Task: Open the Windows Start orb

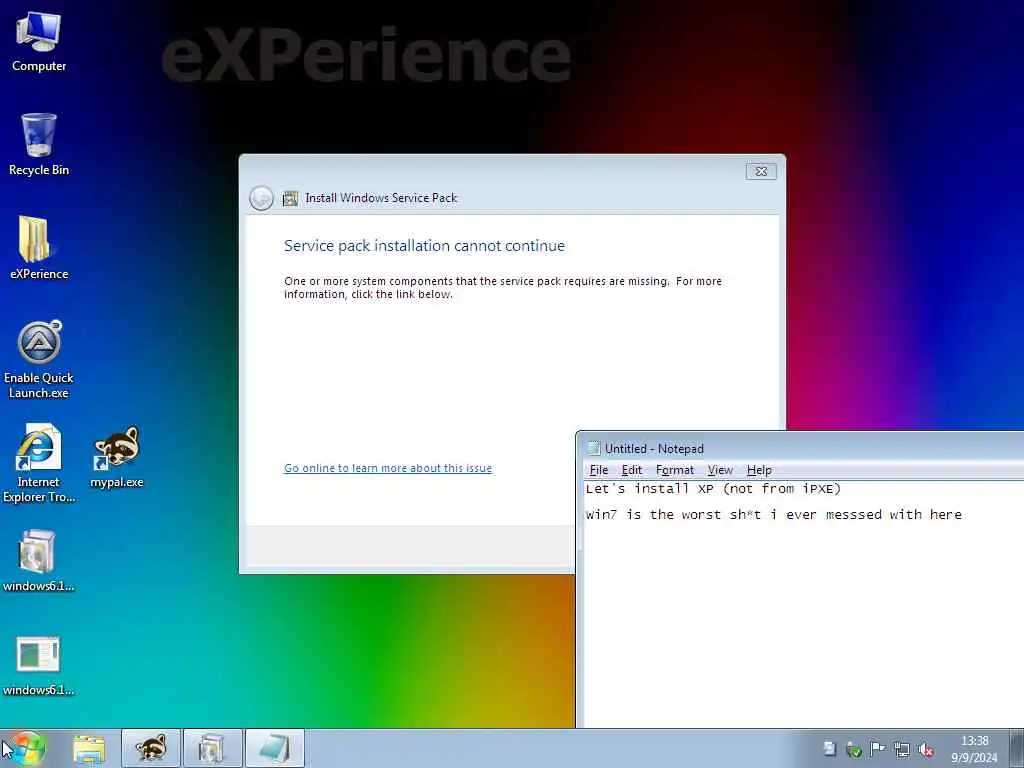Action: coord(27,748)
